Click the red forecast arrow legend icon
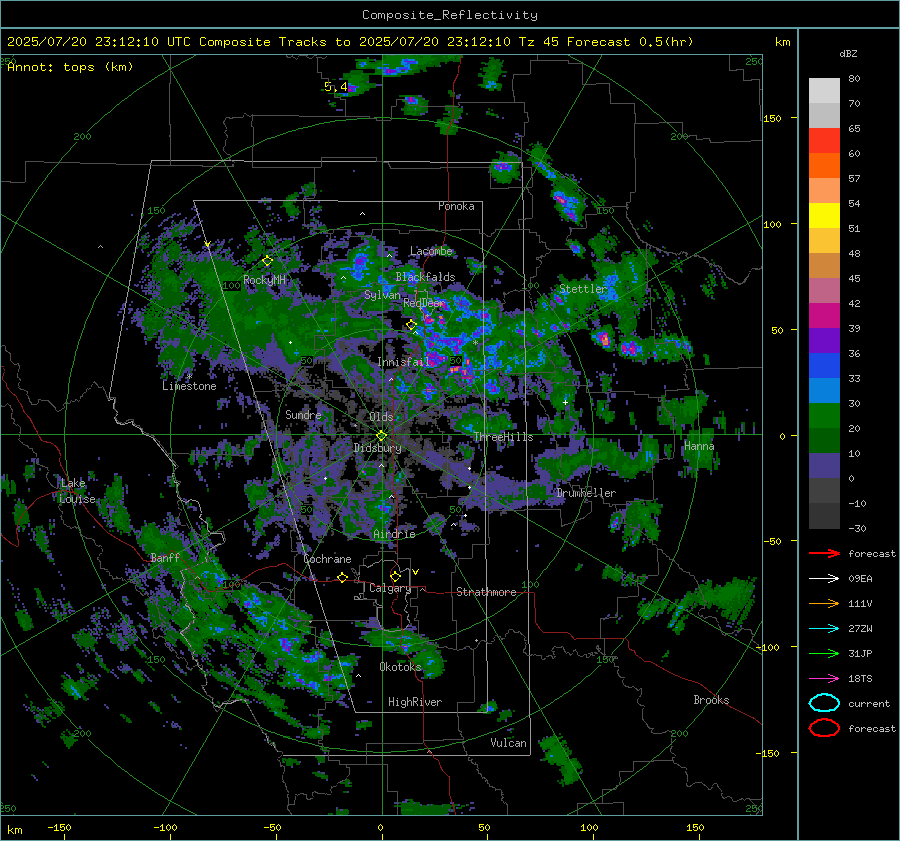 825,553
